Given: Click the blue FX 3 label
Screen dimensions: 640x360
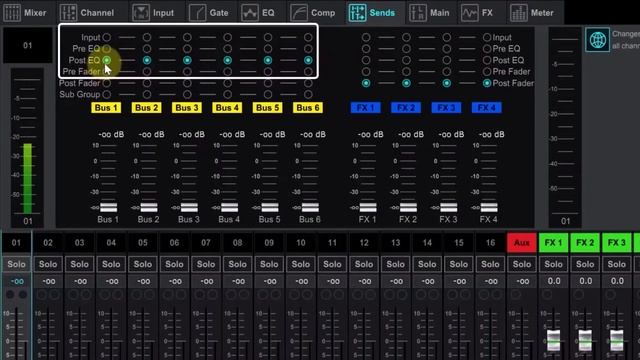Looking at the screenshot, I should point(446,108).
